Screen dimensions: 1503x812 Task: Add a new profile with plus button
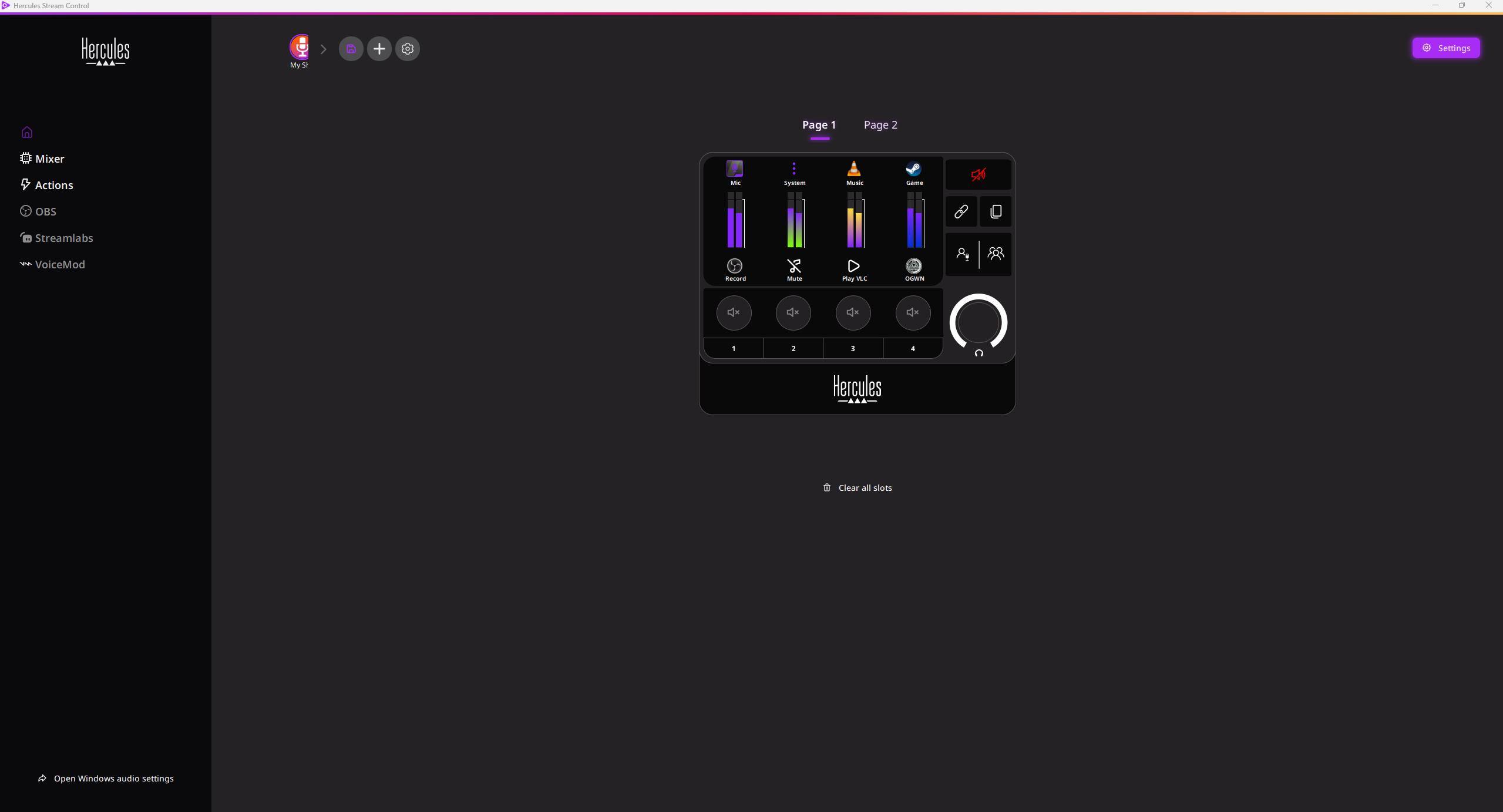point(379,49)
